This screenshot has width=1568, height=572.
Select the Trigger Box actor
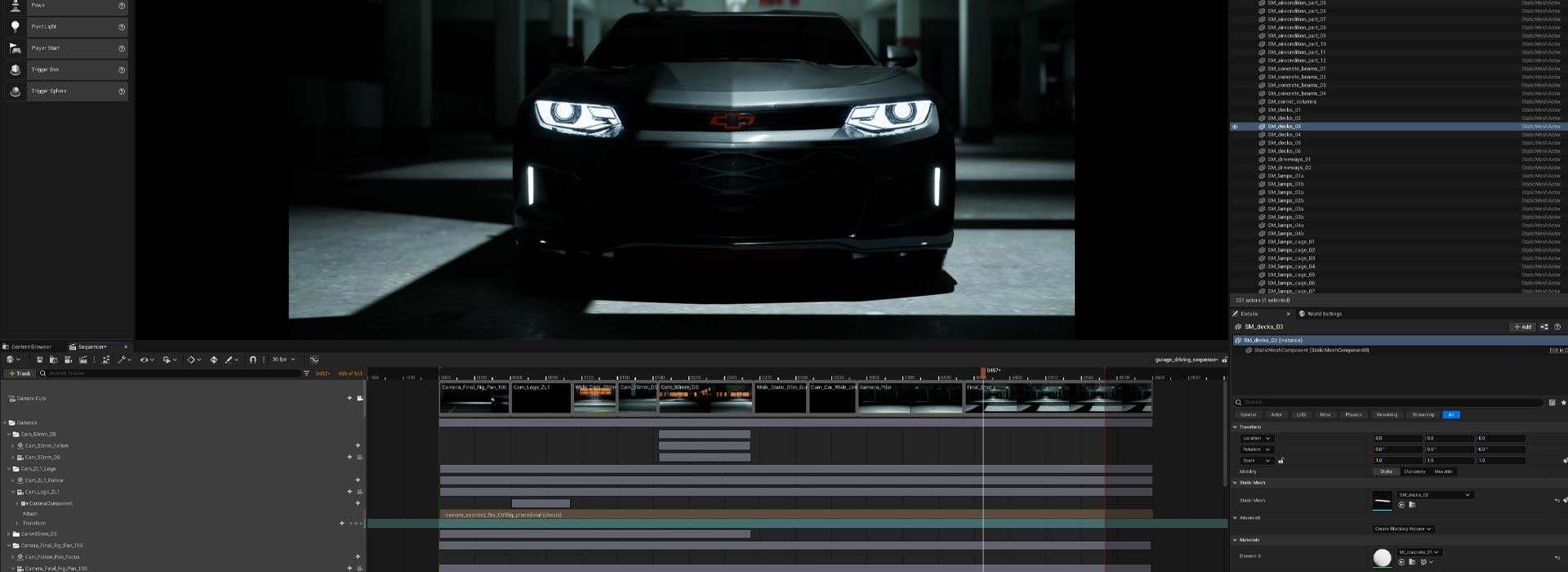65,69
